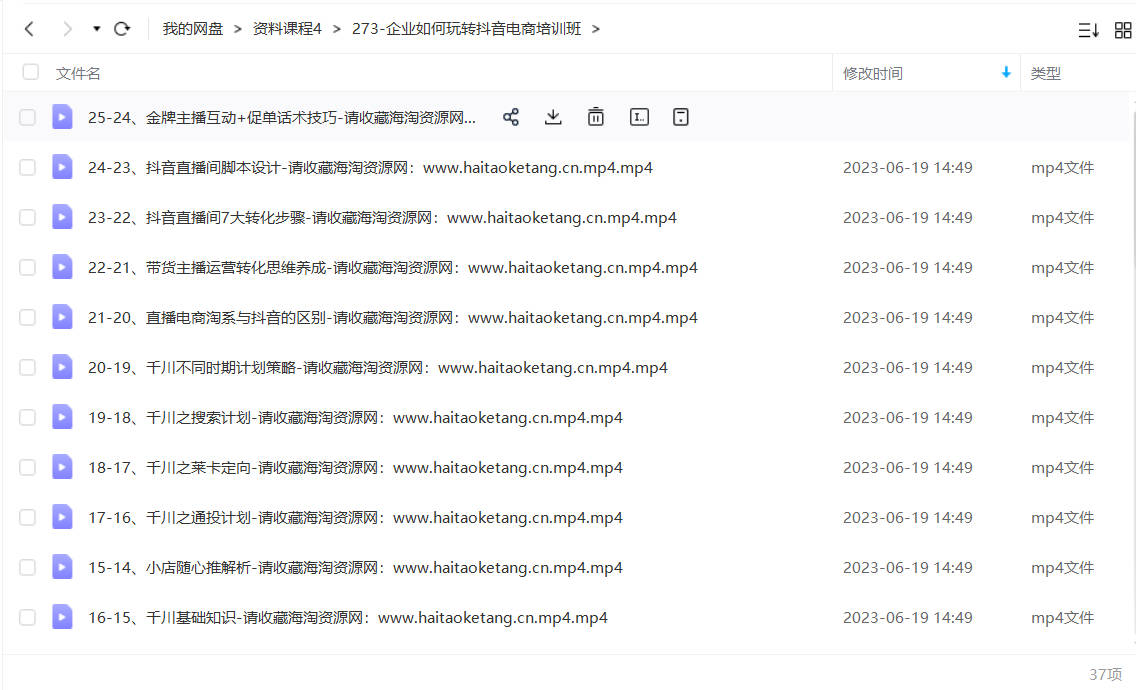The width and height of the screenshot is (1136, 690).
Task: Click video icon of 19-18 千川之搜索计划
Action: pyautogui.click(x=62, y=417)
